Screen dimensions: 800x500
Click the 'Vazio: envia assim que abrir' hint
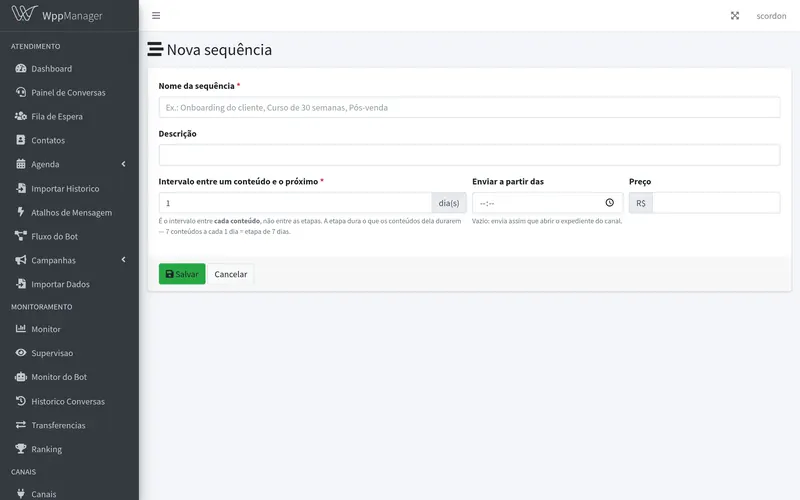tap(547, 221)
